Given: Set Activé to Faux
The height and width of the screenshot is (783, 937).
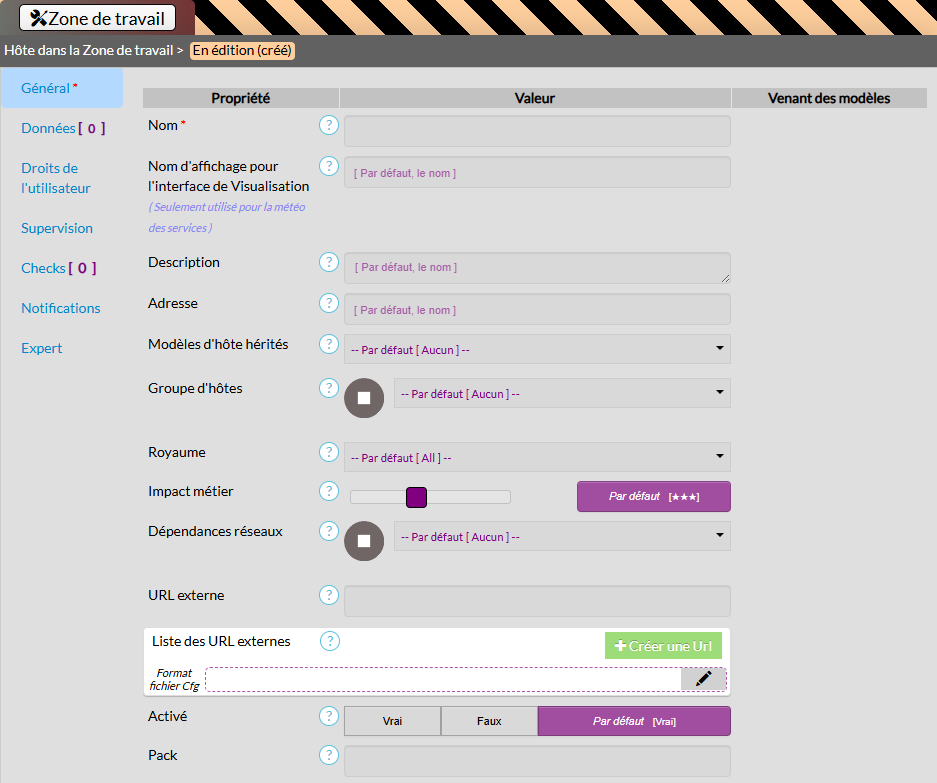Looking at the screenshot, I should tap(489, 721).
